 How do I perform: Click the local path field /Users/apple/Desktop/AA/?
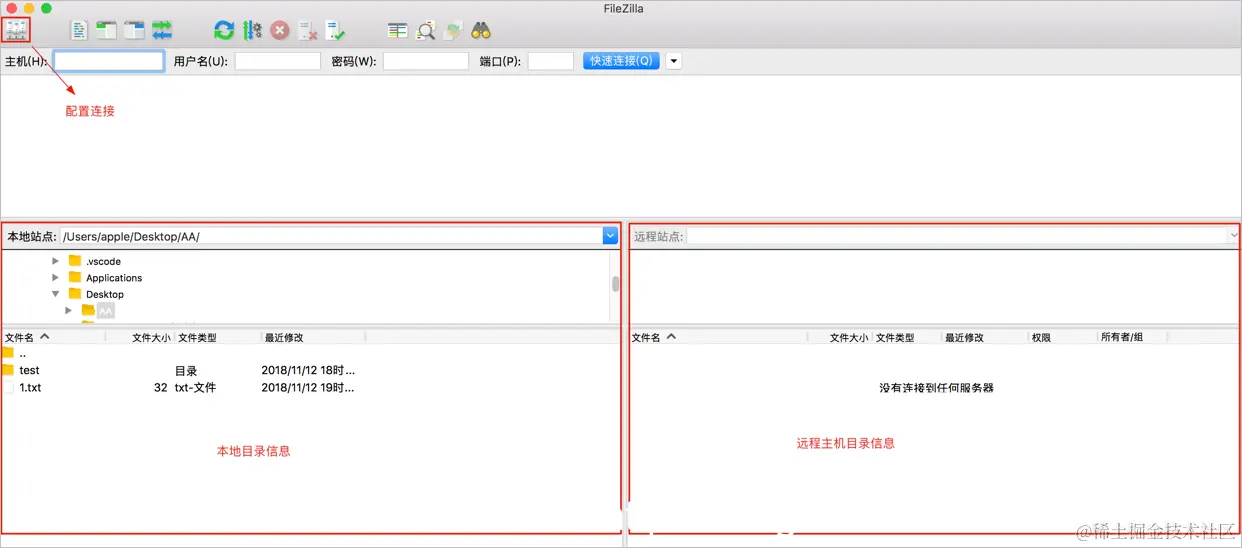332,236
